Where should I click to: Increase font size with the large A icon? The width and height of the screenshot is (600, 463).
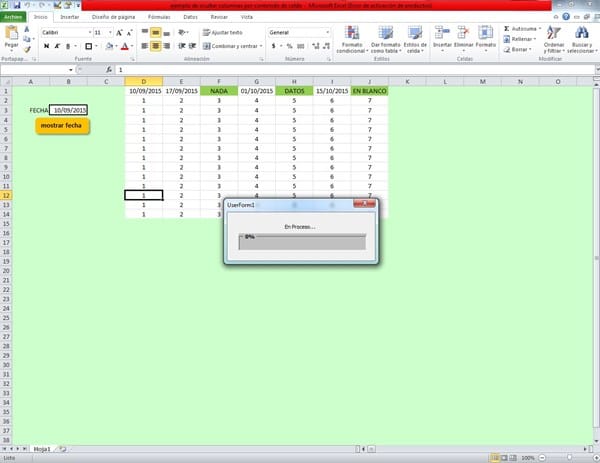119,33
